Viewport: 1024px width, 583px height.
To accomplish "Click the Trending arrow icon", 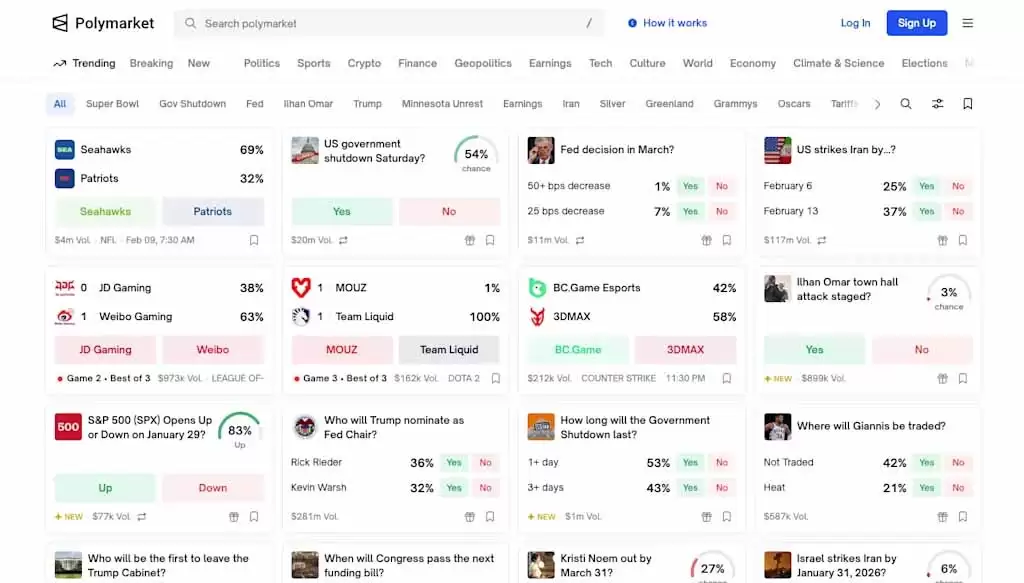I will coord(59,63).
